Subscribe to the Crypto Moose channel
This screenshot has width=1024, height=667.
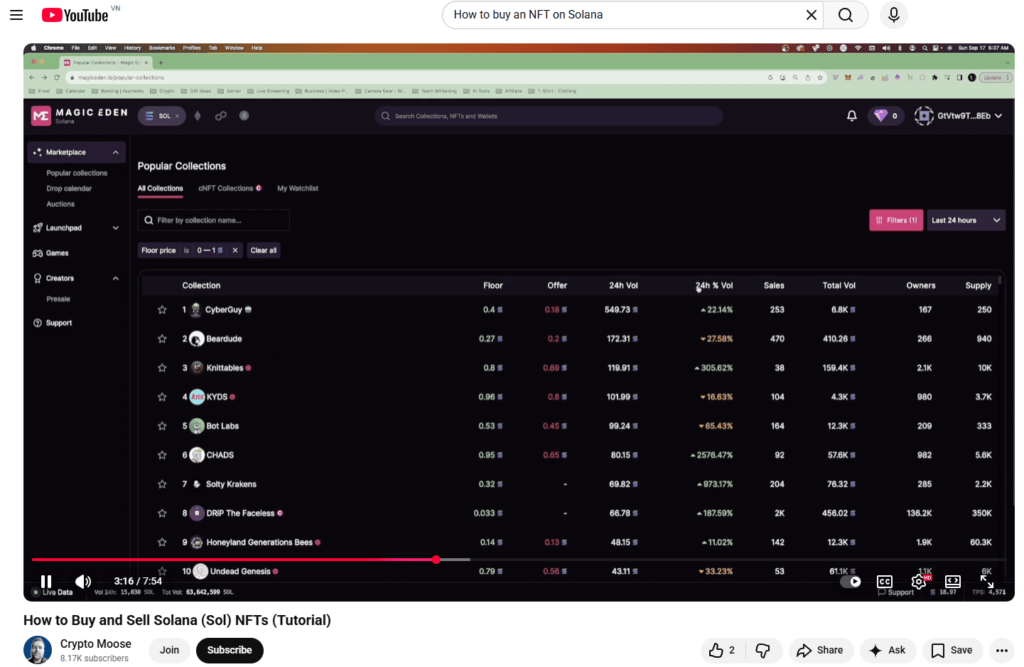(x=229, y=650)
